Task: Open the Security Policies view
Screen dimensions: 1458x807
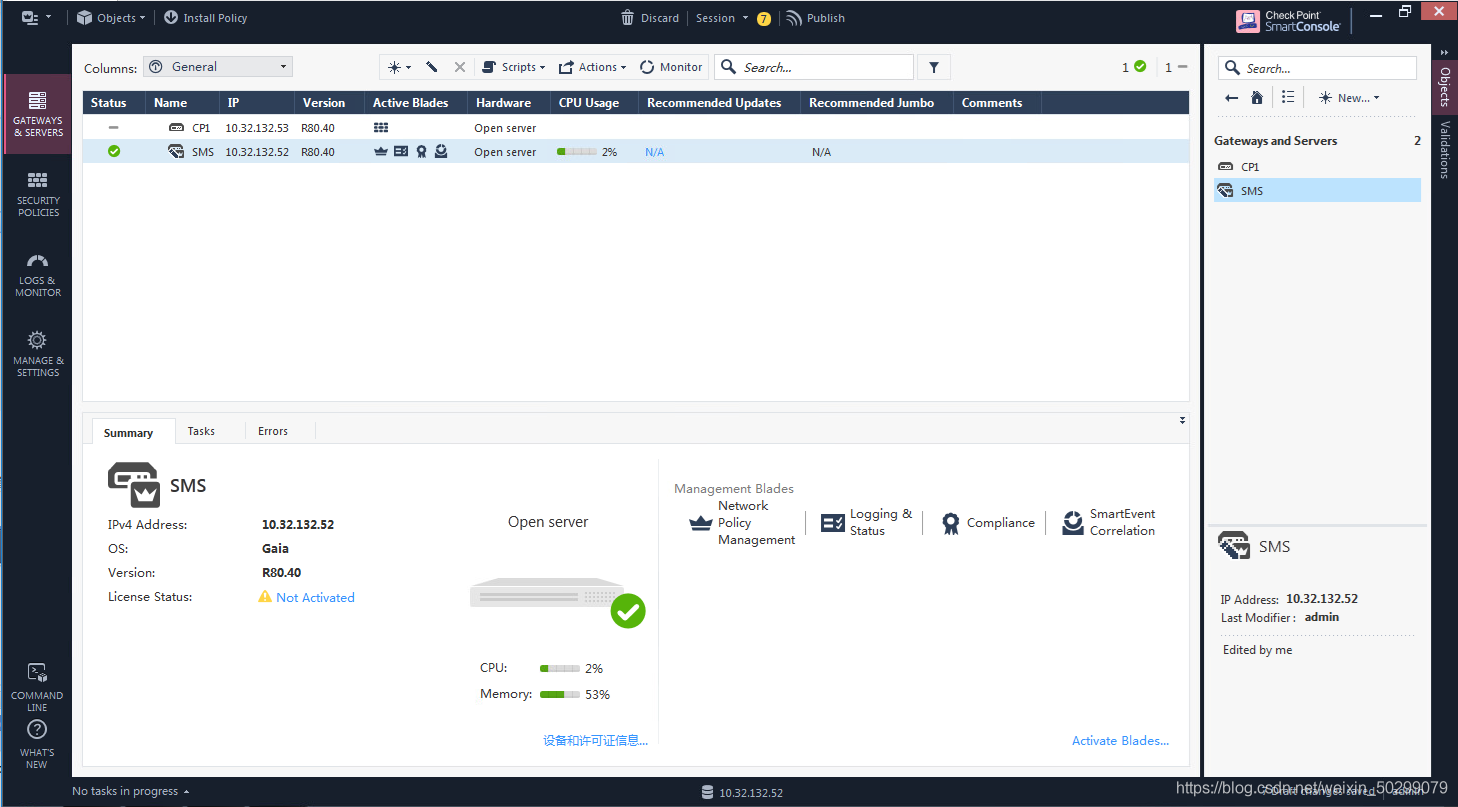Action: click(x=38, y=193)
